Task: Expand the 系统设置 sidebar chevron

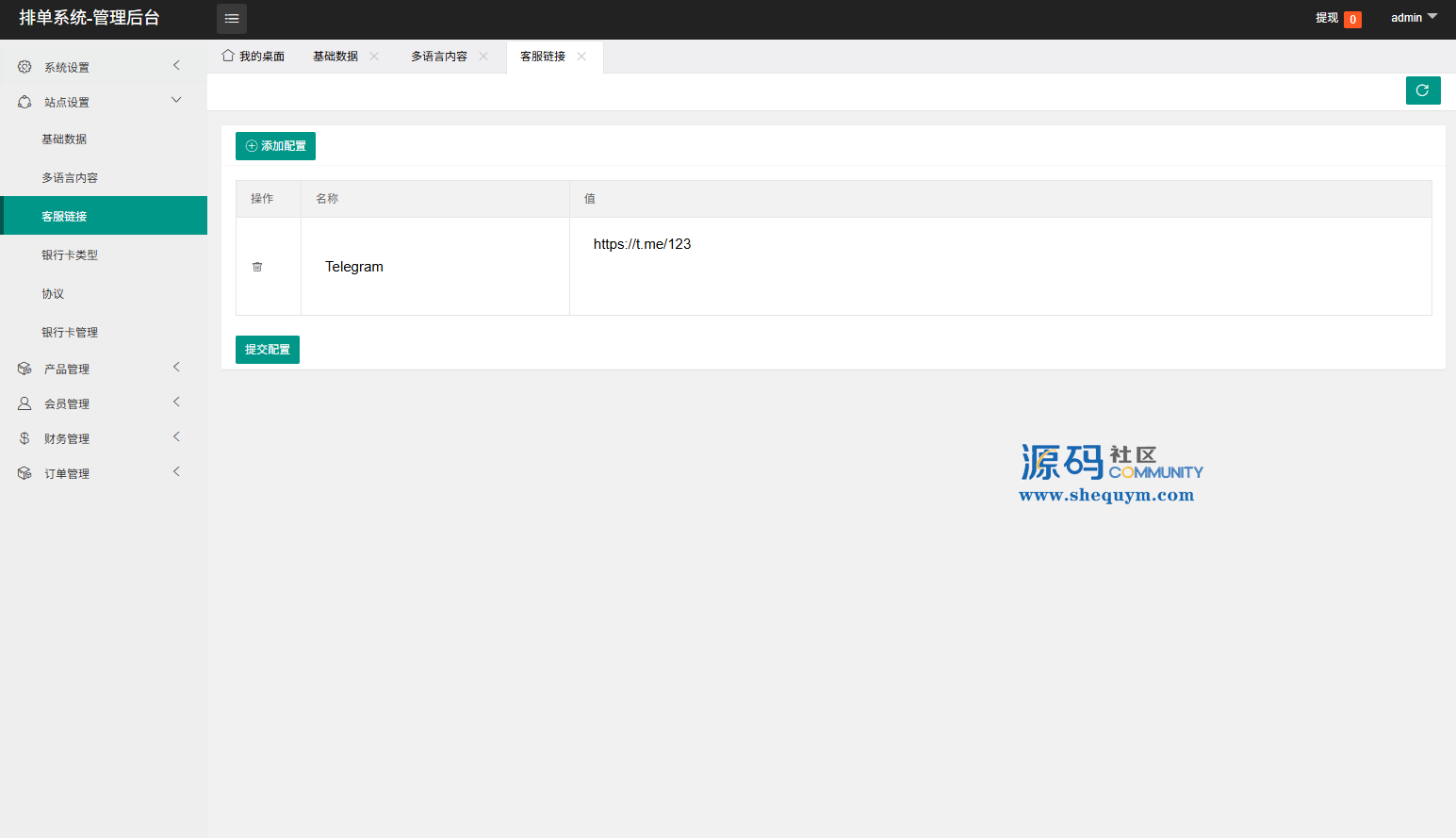Action: (x=176, y=66)
